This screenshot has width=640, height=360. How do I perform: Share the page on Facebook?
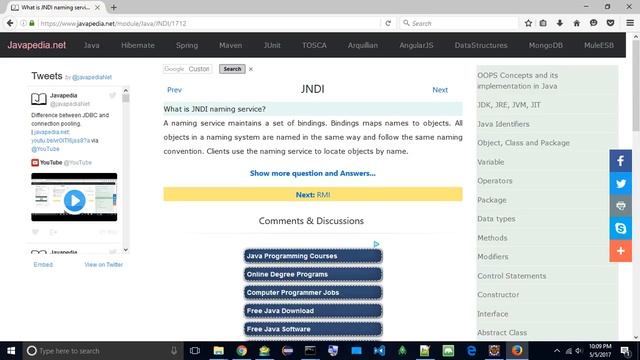pyautogui.click(x=620, y=161)
